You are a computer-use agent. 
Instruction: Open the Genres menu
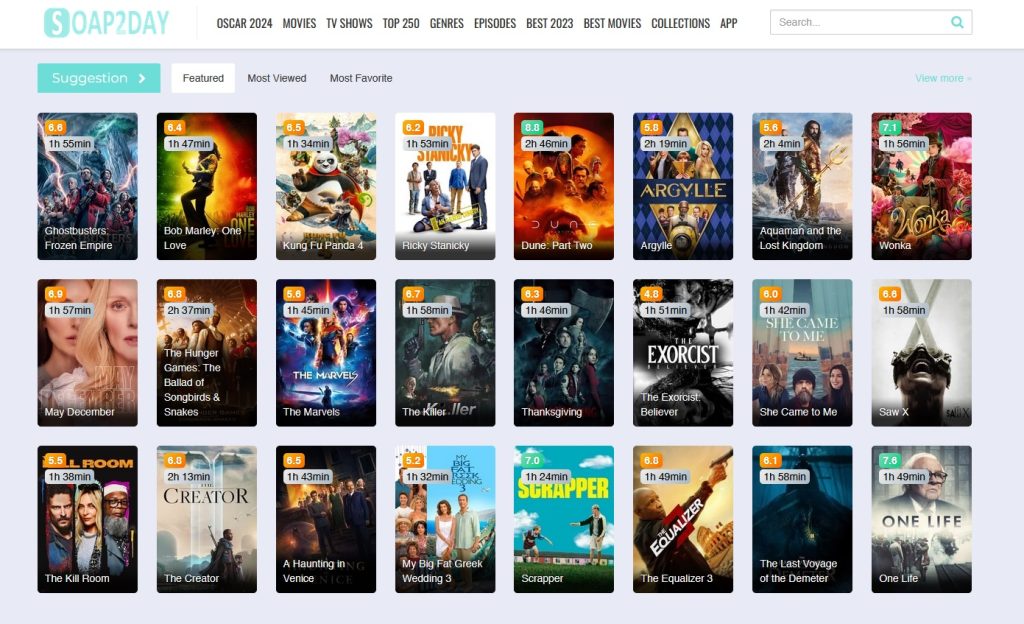coord(447,23)
